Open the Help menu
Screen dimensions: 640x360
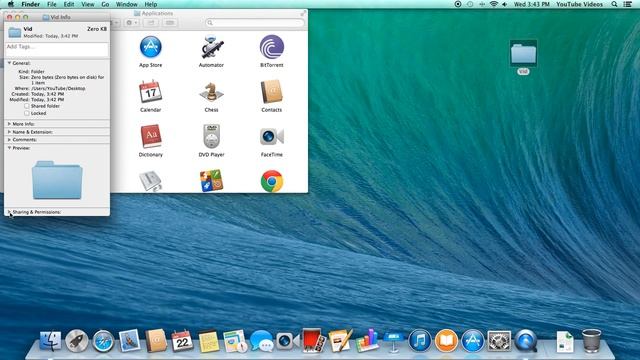coord(151,4)
